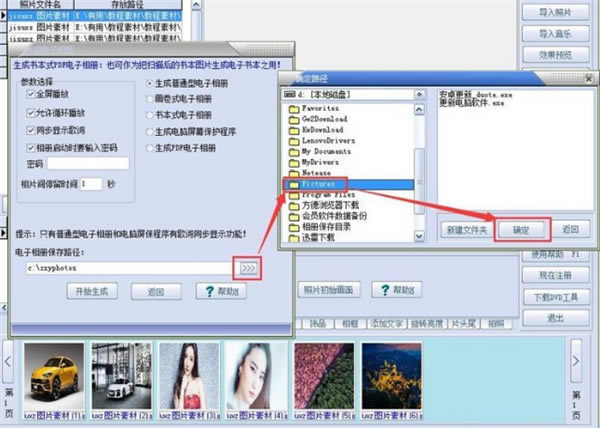
Task: Click the photo file table scroll-up arrow
Action: (x=196, y=5)
